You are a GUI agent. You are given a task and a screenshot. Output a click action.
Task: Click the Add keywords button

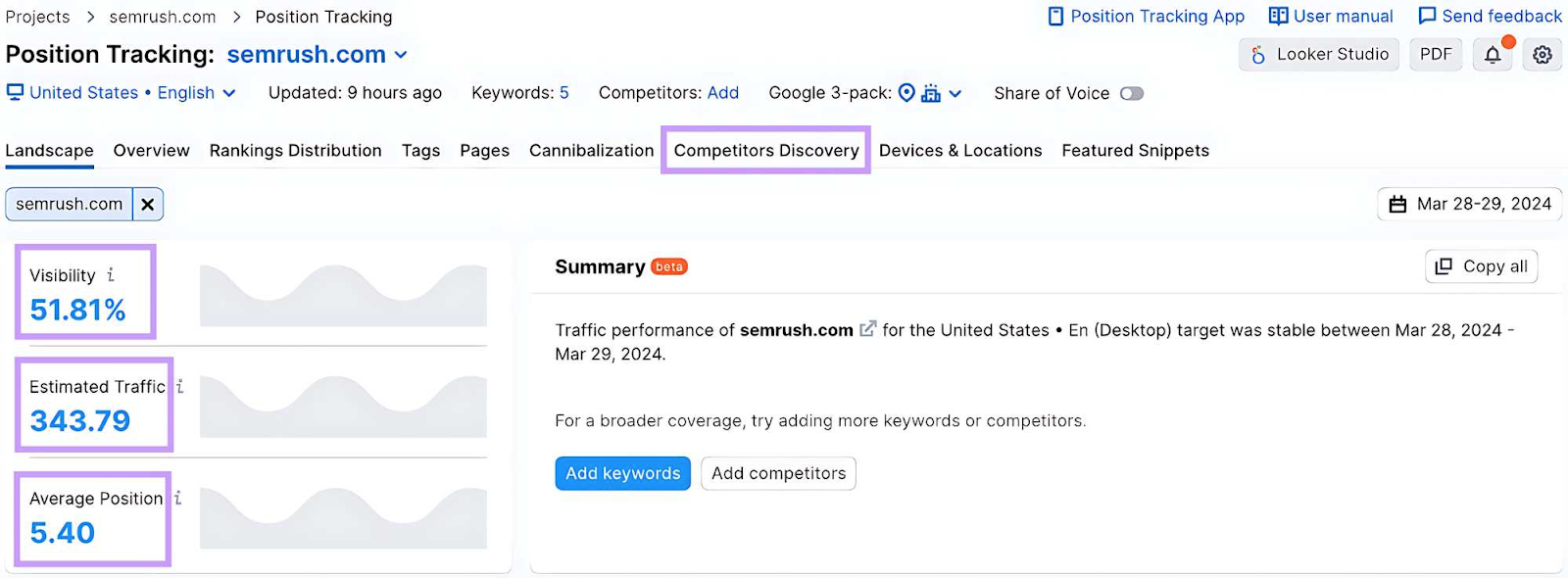(x=622, y=473)
